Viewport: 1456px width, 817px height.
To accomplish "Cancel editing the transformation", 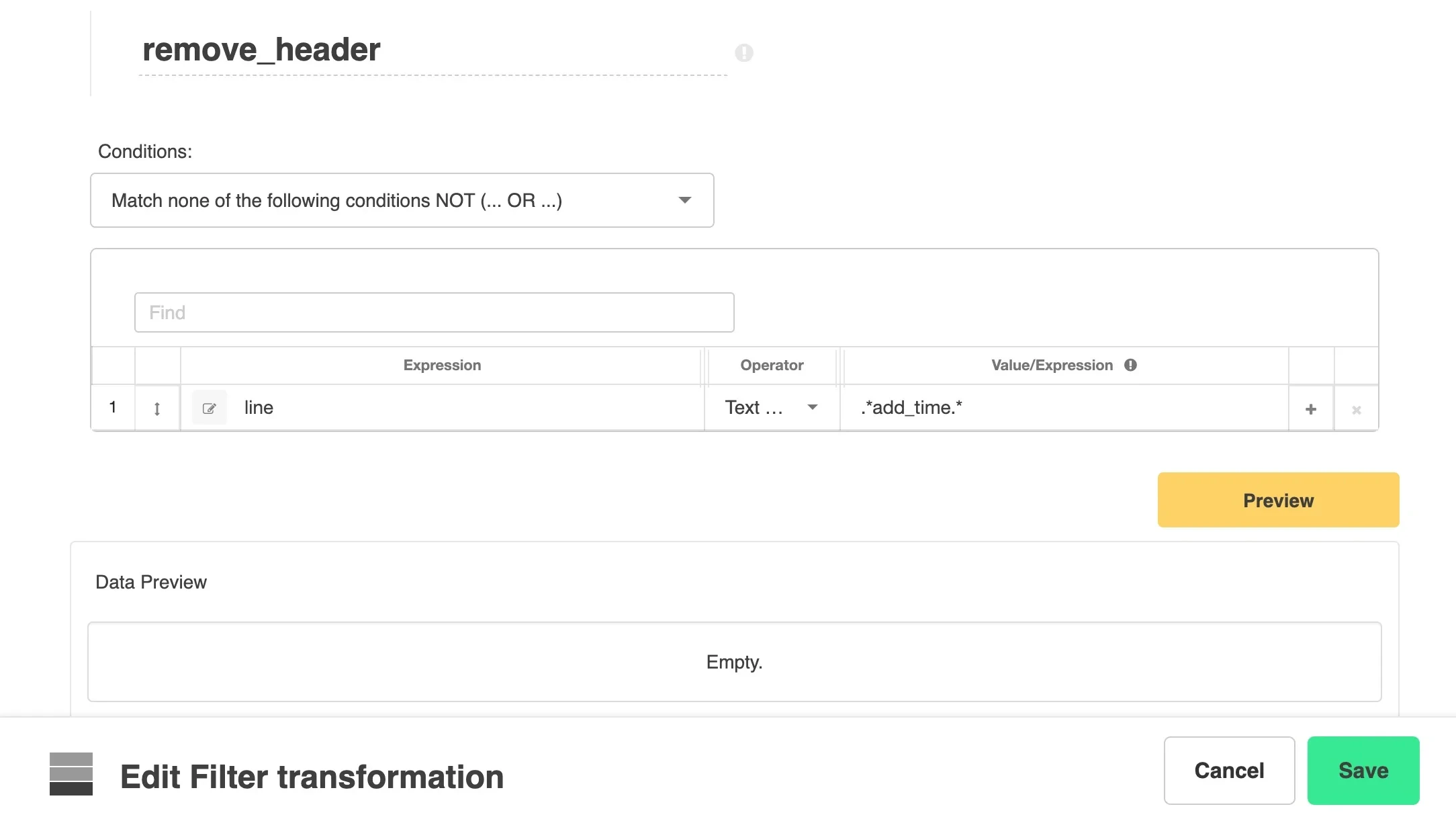I will (x=1229, y=771).
